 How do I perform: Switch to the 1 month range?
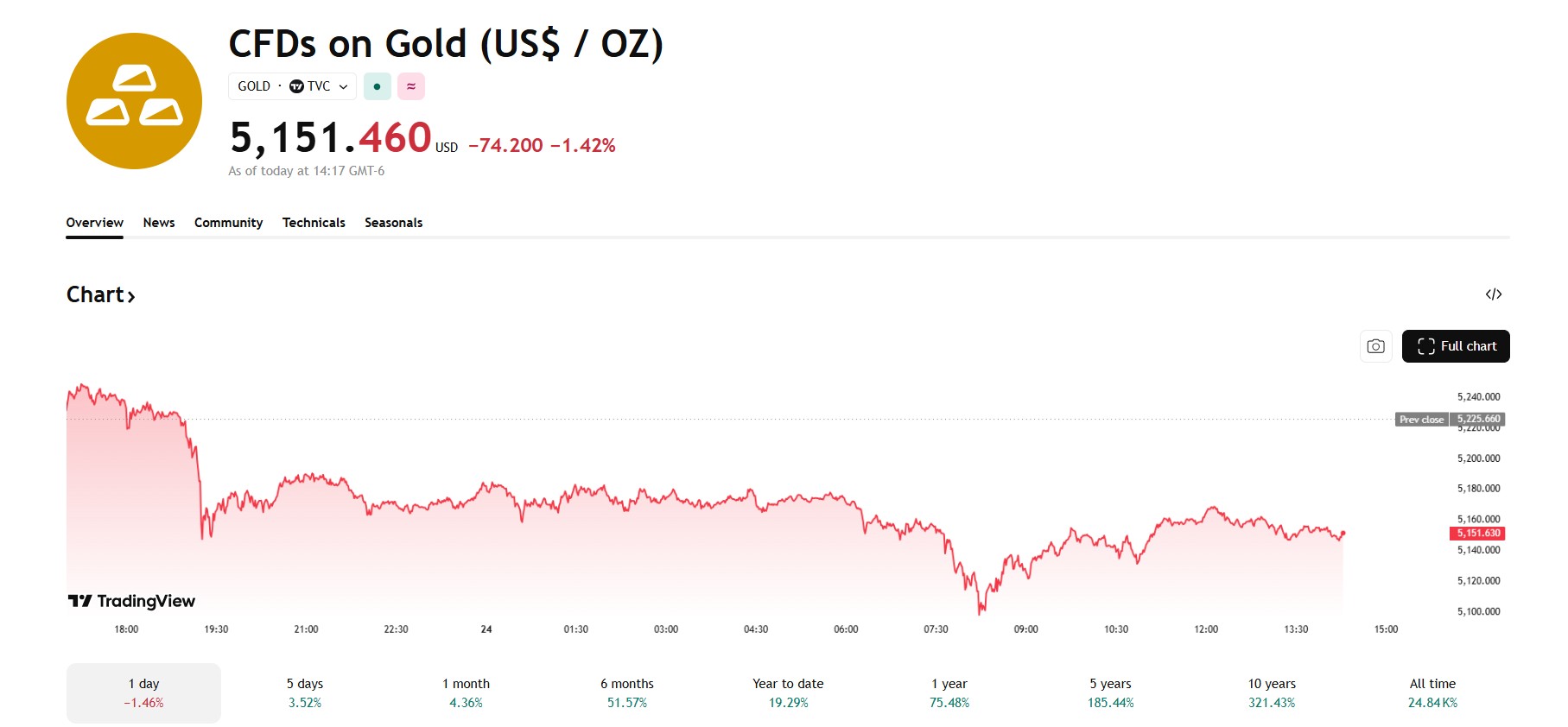[466, 692]
